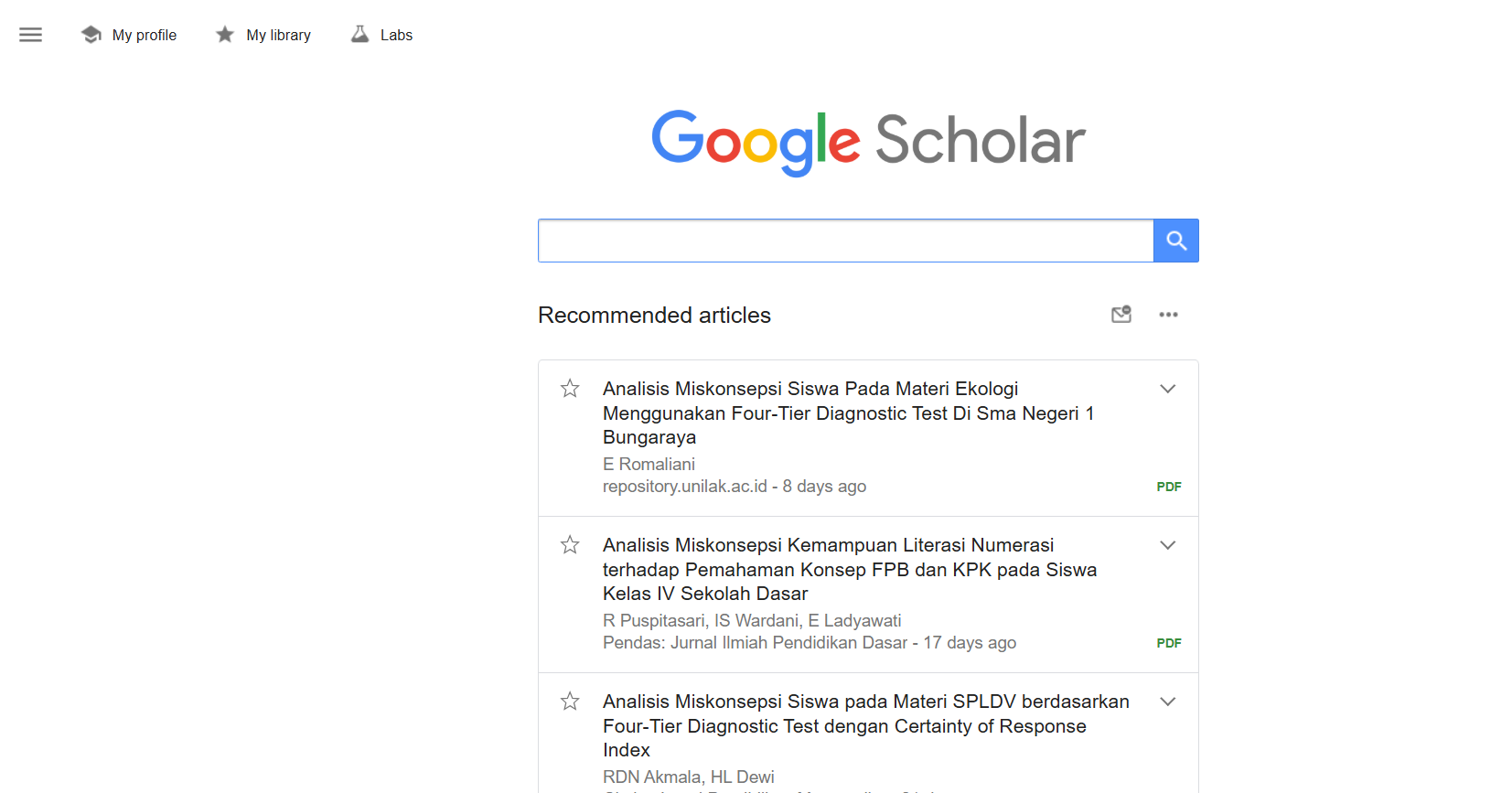This screenshot has height=793, width=1512.
Task: Open the article title about Materi SPLDV
Action: (866, 726)
